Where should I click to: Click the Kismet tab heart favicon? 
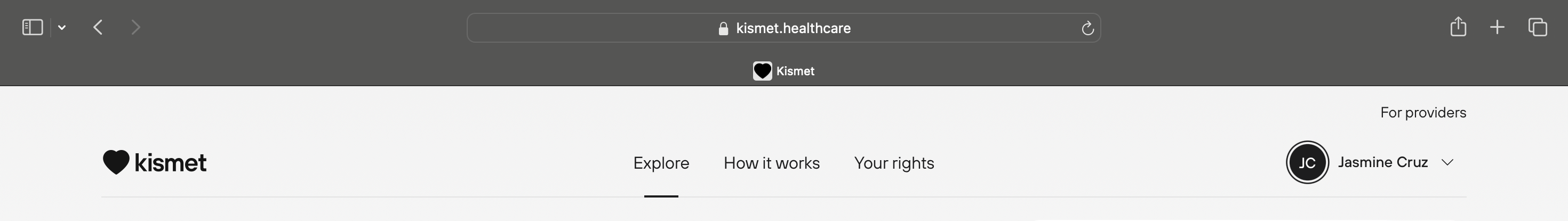coord(762,71)
